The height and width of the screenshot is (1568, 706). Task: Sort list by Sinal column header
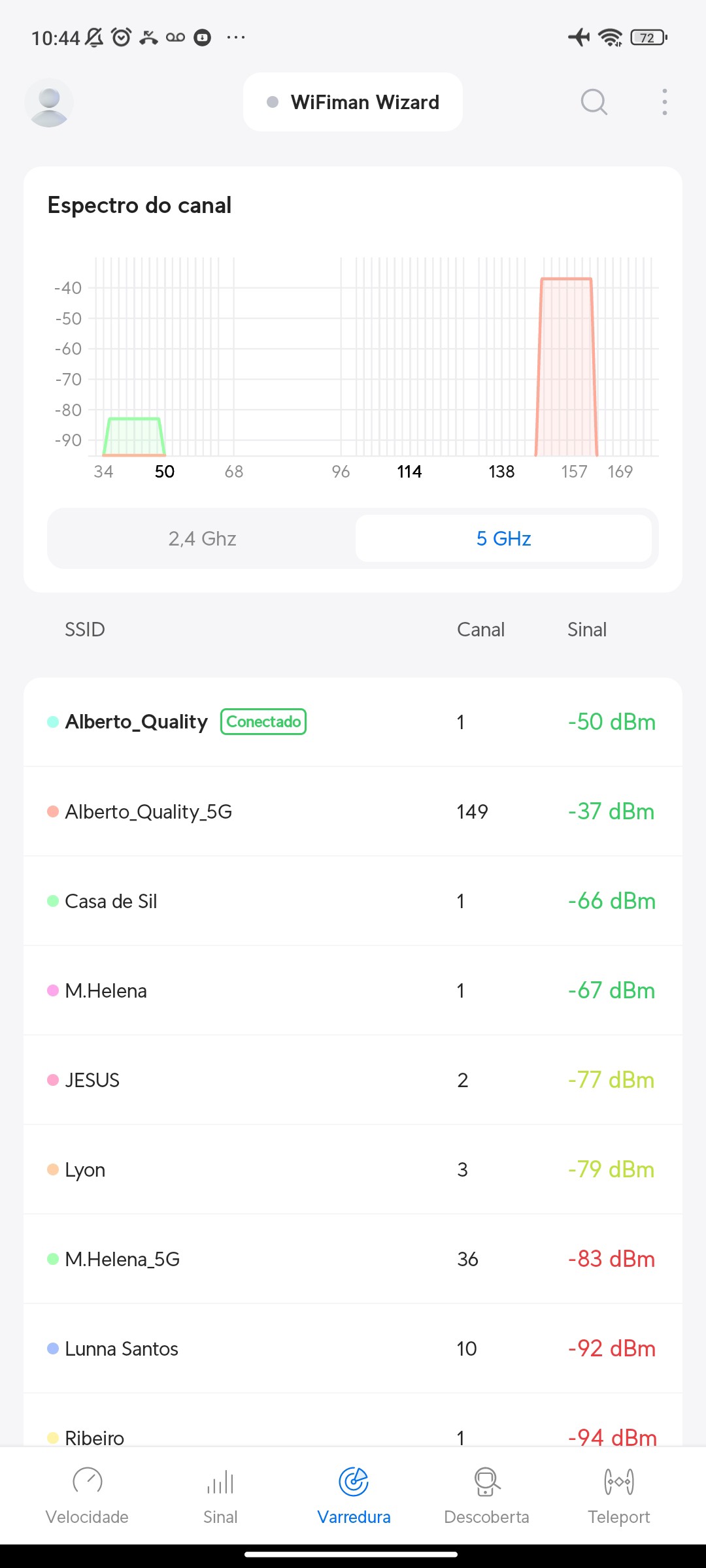coord(586,630)
